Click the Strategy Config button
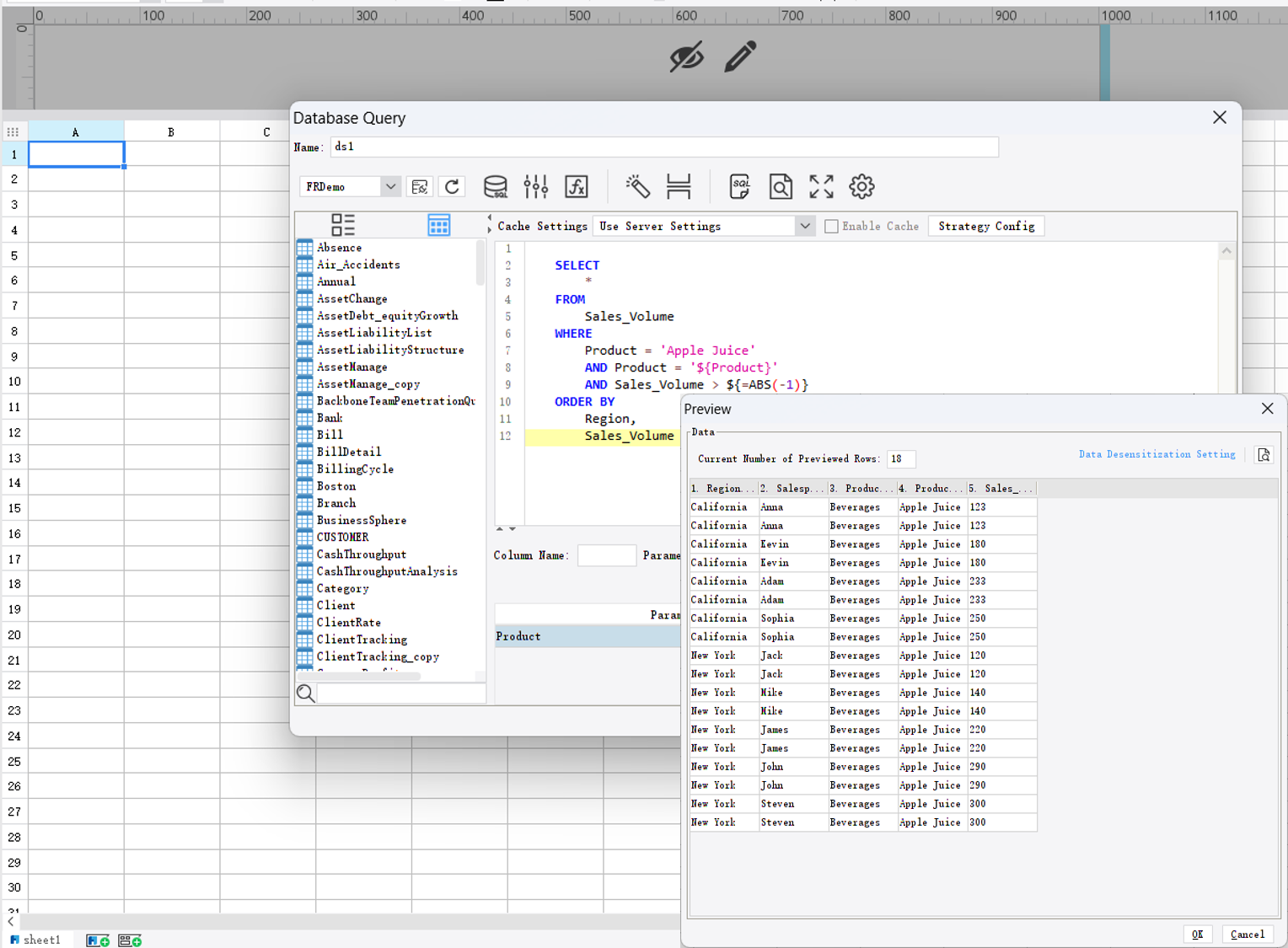The image size is (1288, 948). (986, 226)
